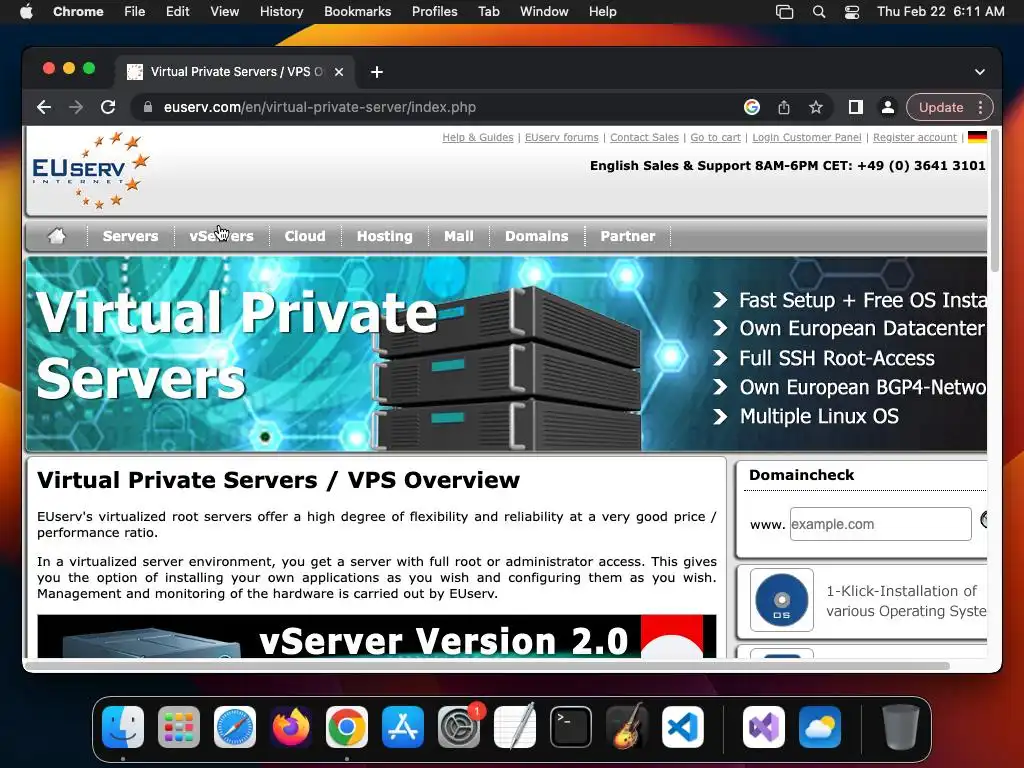1024x768 pixels.
Task: Open the Edit menu
Action: coord(178,12)
